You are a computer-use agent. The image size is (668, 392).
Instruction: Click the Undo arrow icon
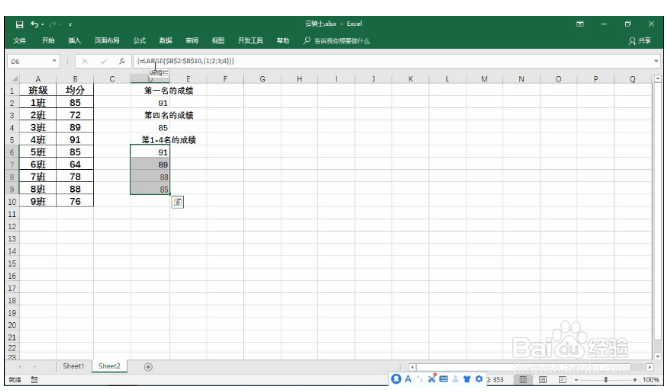35,24
